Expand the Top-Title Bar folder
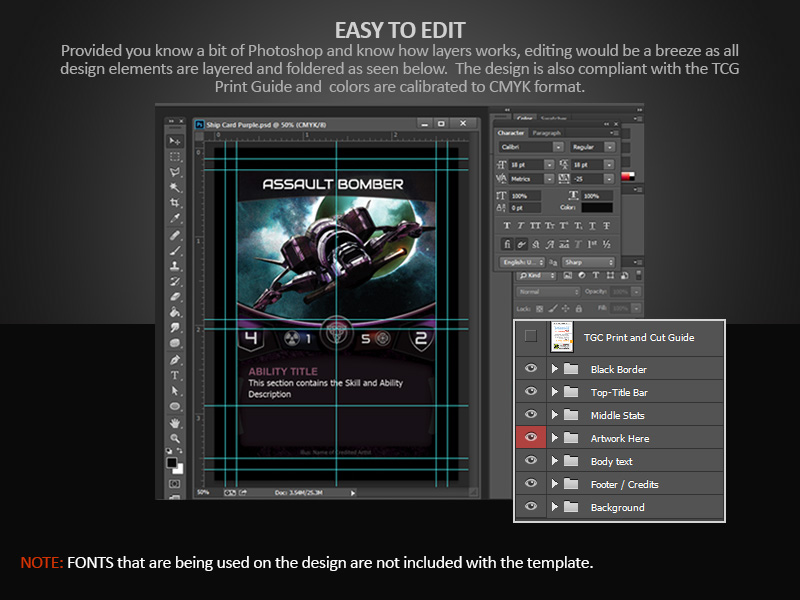 [x=555, y=392]
